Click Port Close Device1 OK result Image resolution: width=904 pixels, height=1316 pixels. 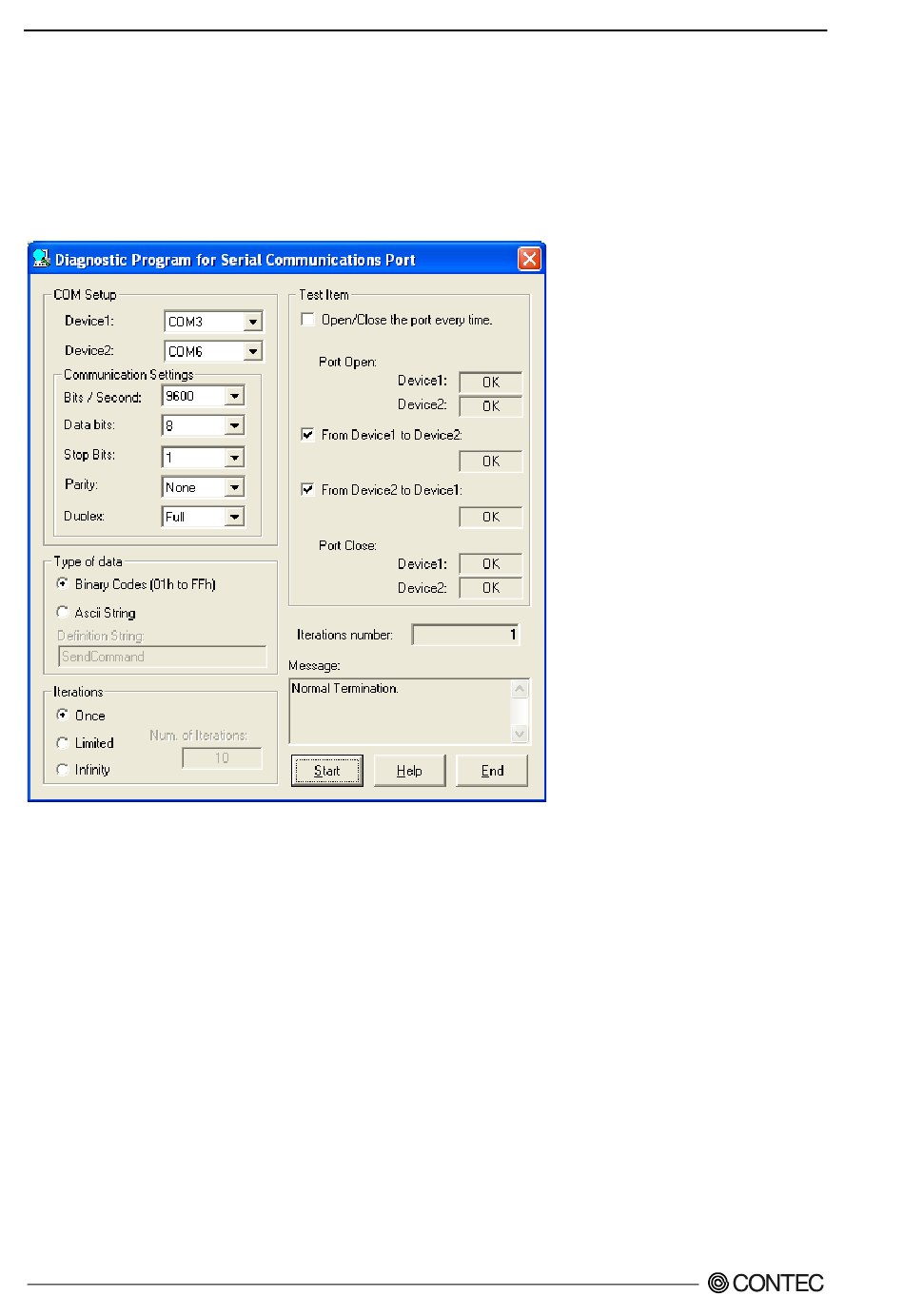[491, 564]
